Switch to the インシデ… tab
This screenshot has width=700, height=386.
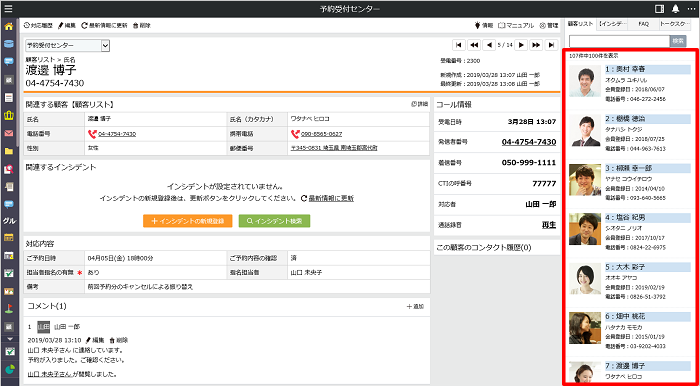point(613,24)
